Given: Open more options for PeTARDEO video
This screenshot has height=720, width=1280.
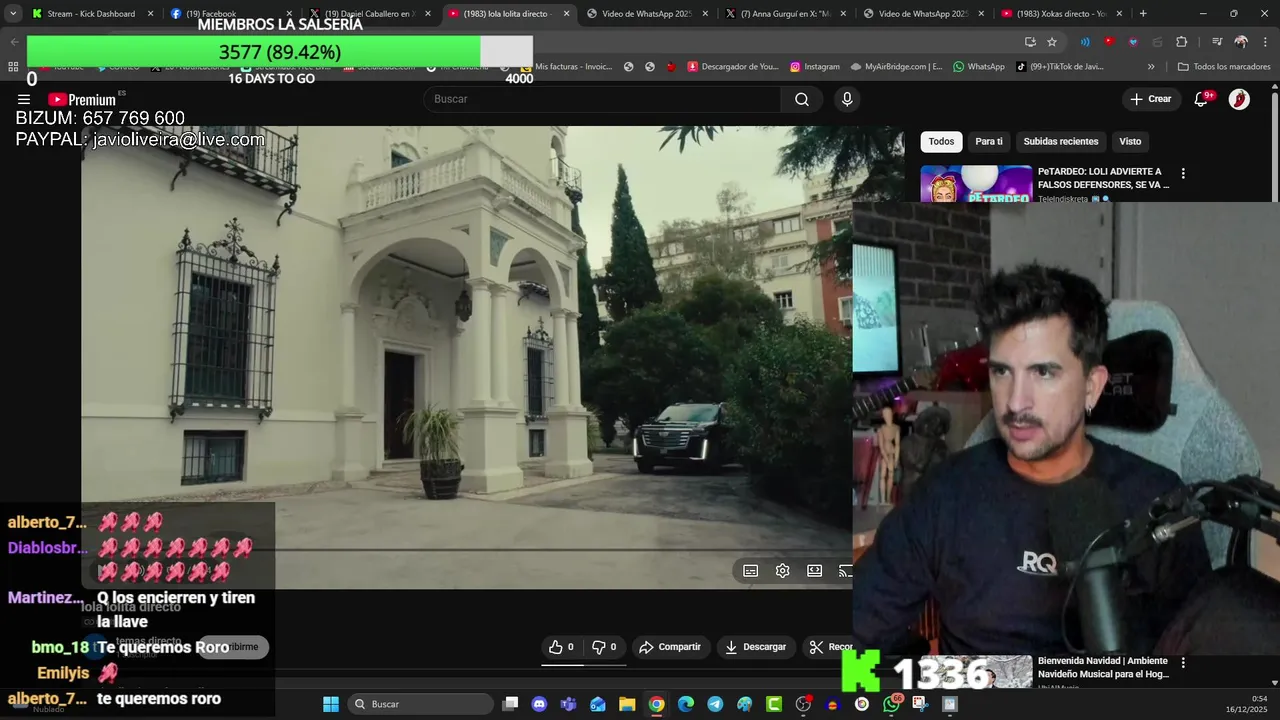Looking at the screenshot, I should (1183, 173).
